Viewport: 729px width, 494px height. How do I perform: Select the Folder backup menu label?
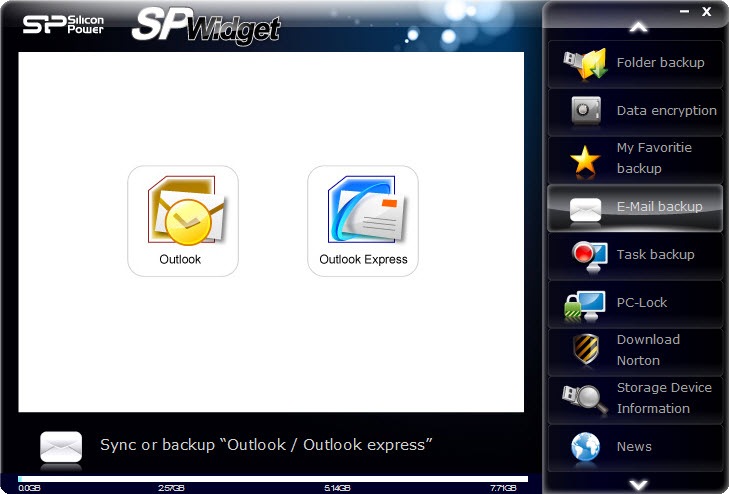click(660, 62)
